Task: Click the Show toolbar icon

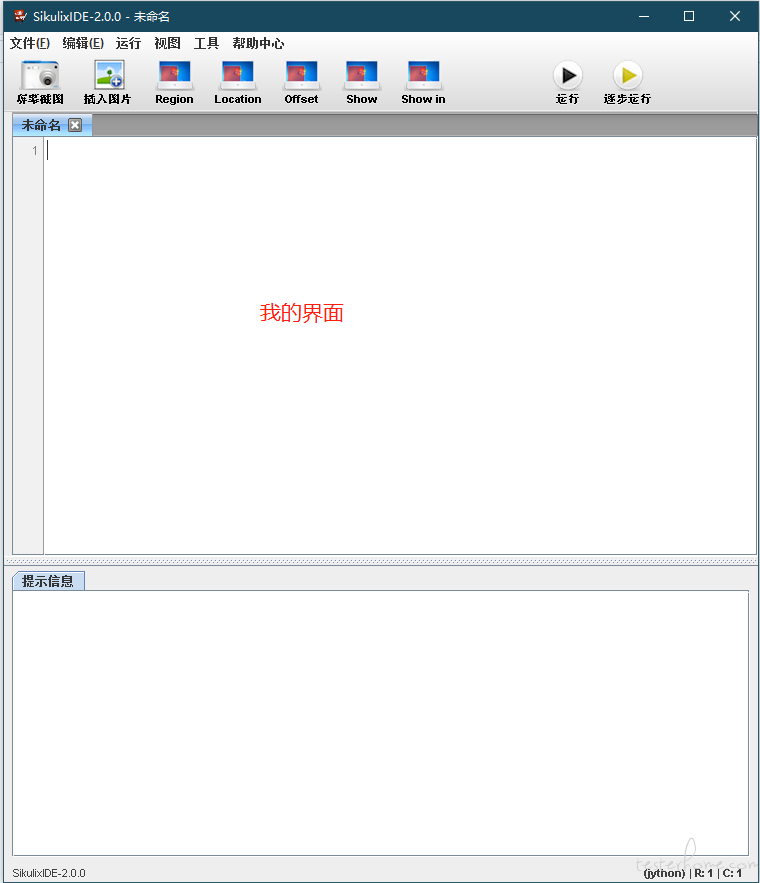Action: point(361,75)
